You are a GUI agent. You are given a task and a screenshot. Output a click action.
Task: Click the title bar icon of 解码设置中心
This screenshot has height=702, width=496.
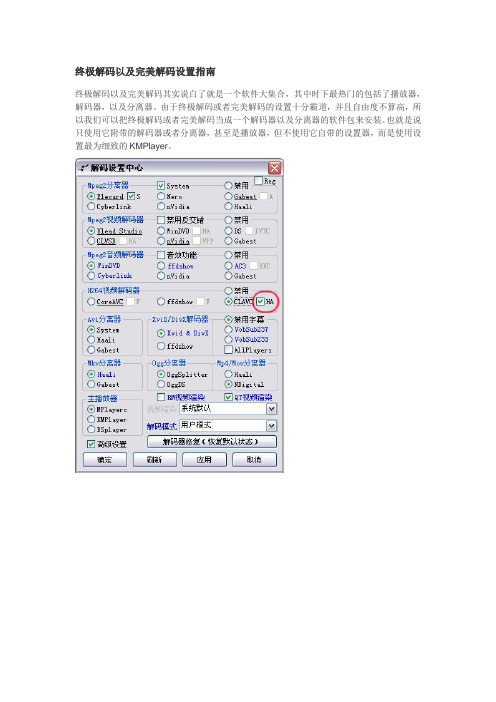point(83,168)
